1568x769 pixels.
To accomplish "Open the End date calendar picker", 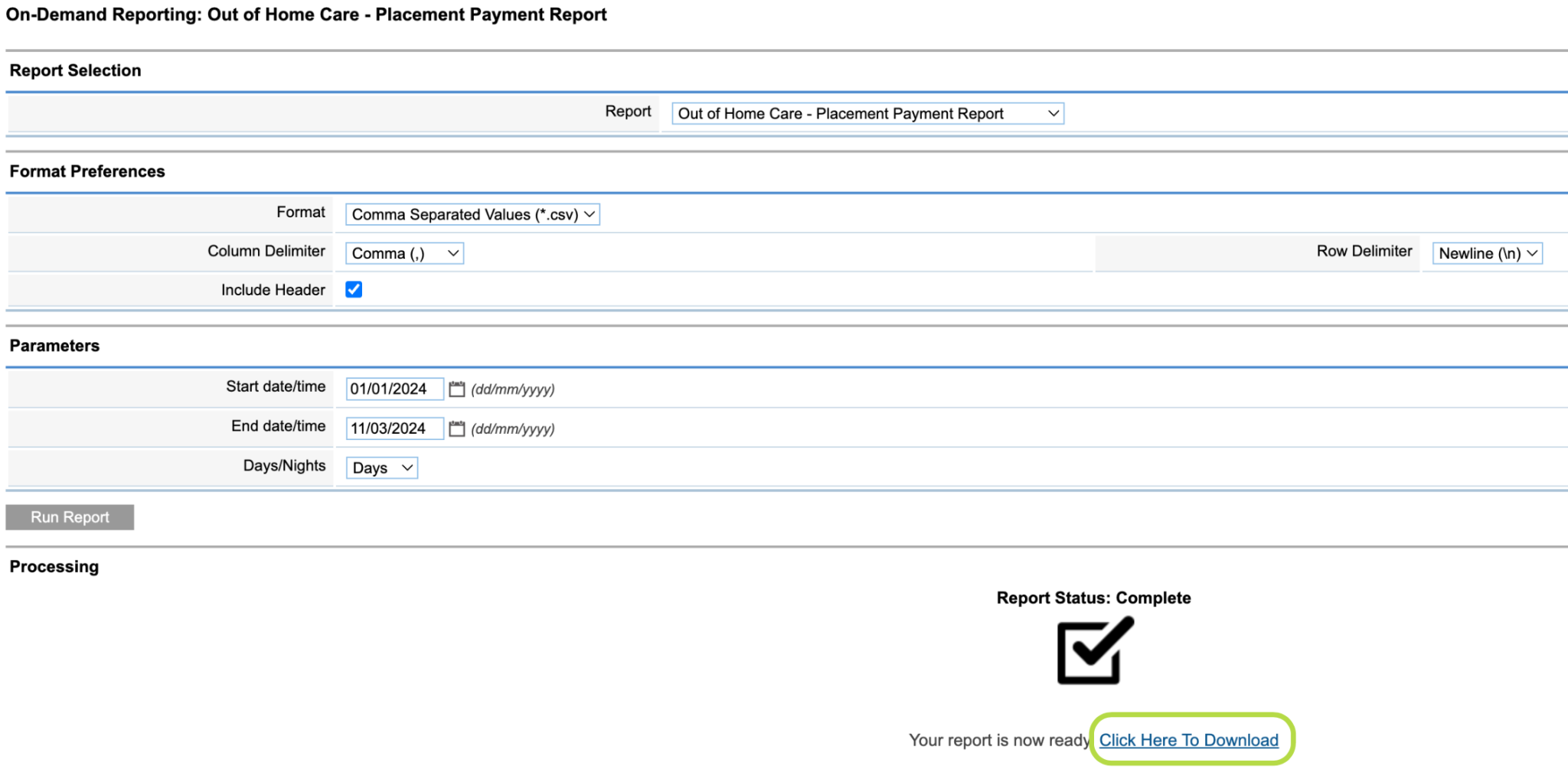I will (x=456, y=428).
